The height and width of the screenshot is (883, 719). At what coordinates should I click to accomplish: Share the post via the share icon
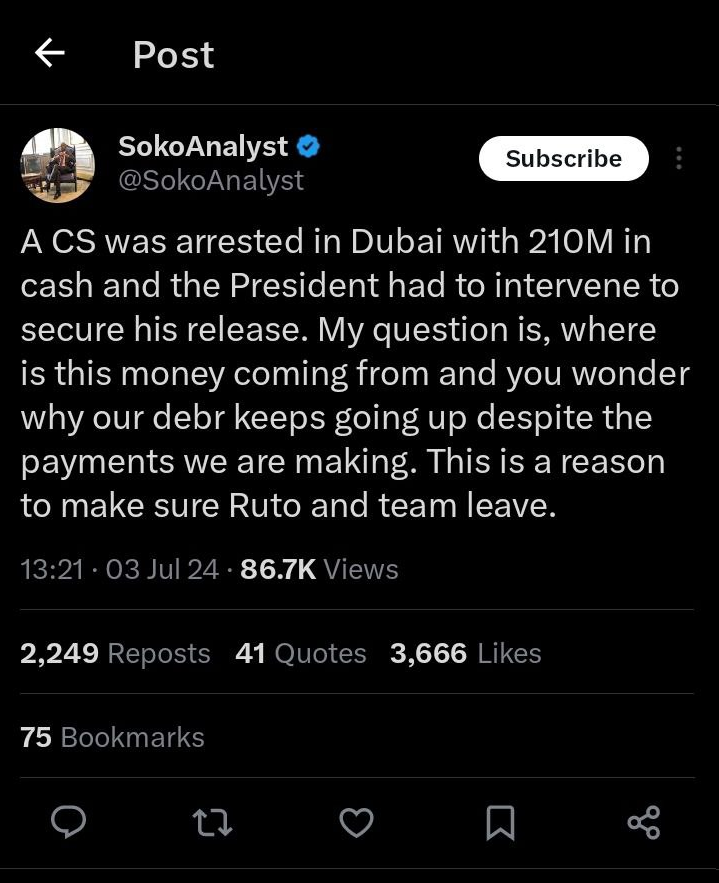pyautogui.click(x=643, y=823)
